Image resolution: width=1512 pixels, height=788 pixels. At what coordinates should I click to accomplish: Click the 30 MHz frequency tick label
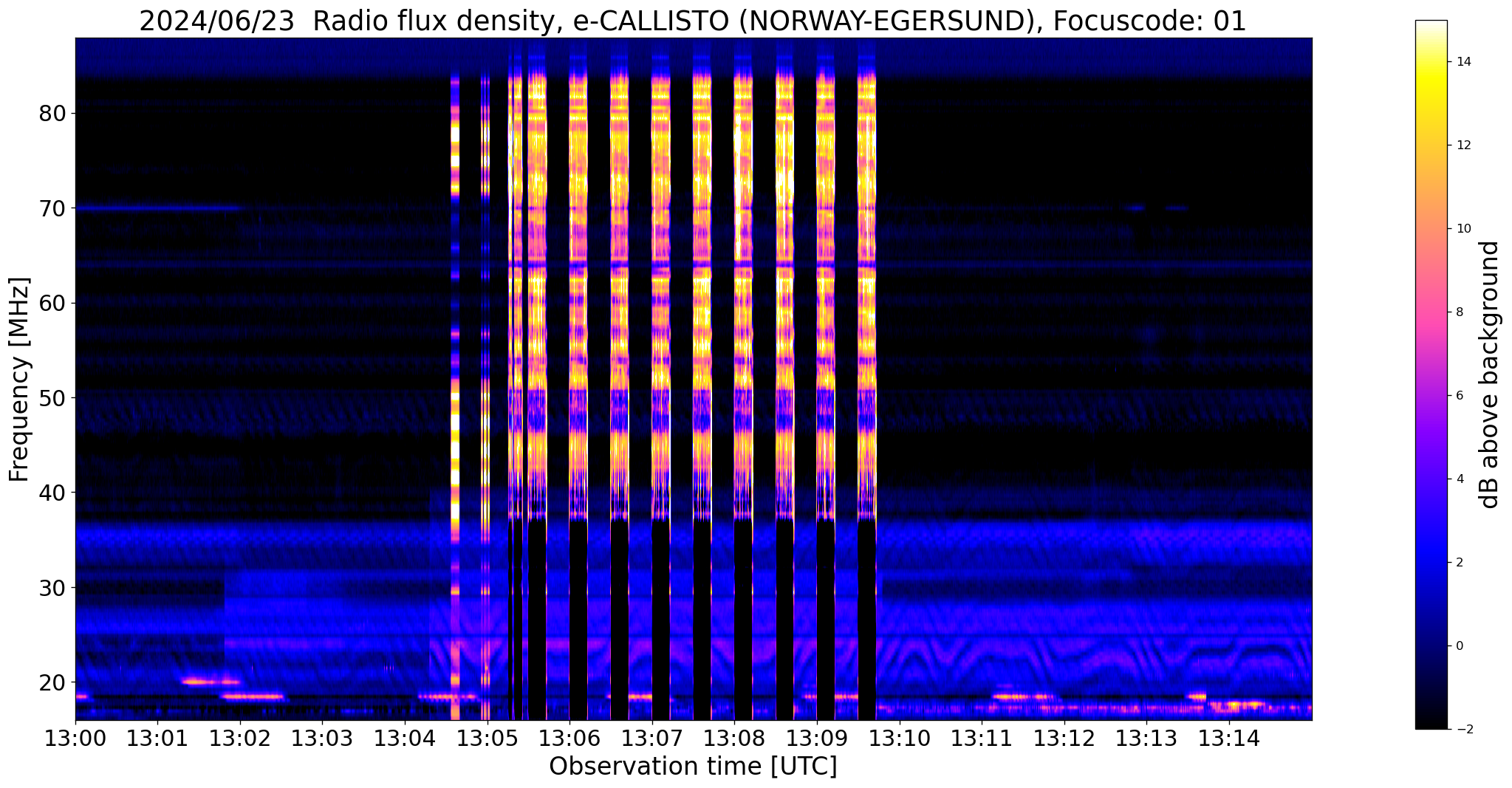(x=52, y=588)
